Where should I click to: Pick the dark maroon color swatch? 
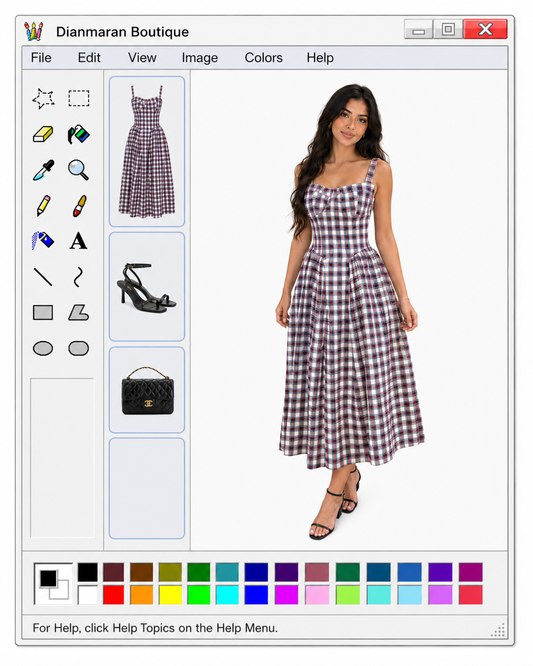[113, 572]
